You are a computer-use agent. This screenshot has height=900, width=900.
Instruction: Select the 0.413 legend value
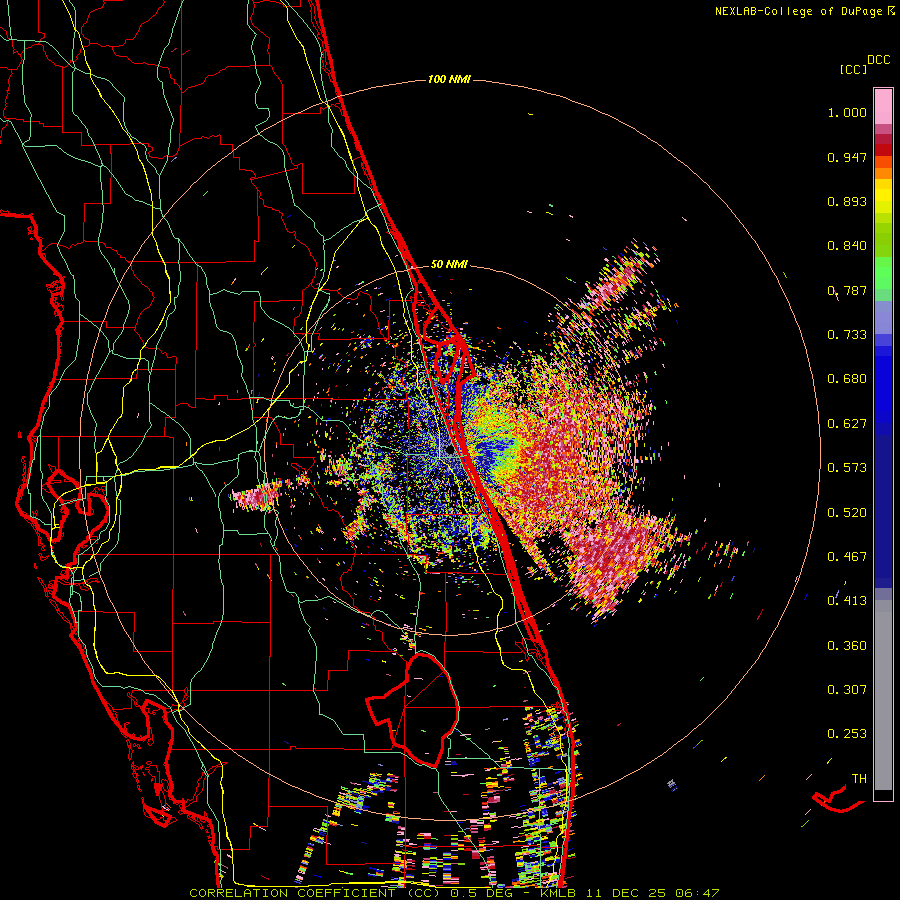coord(847,601)
